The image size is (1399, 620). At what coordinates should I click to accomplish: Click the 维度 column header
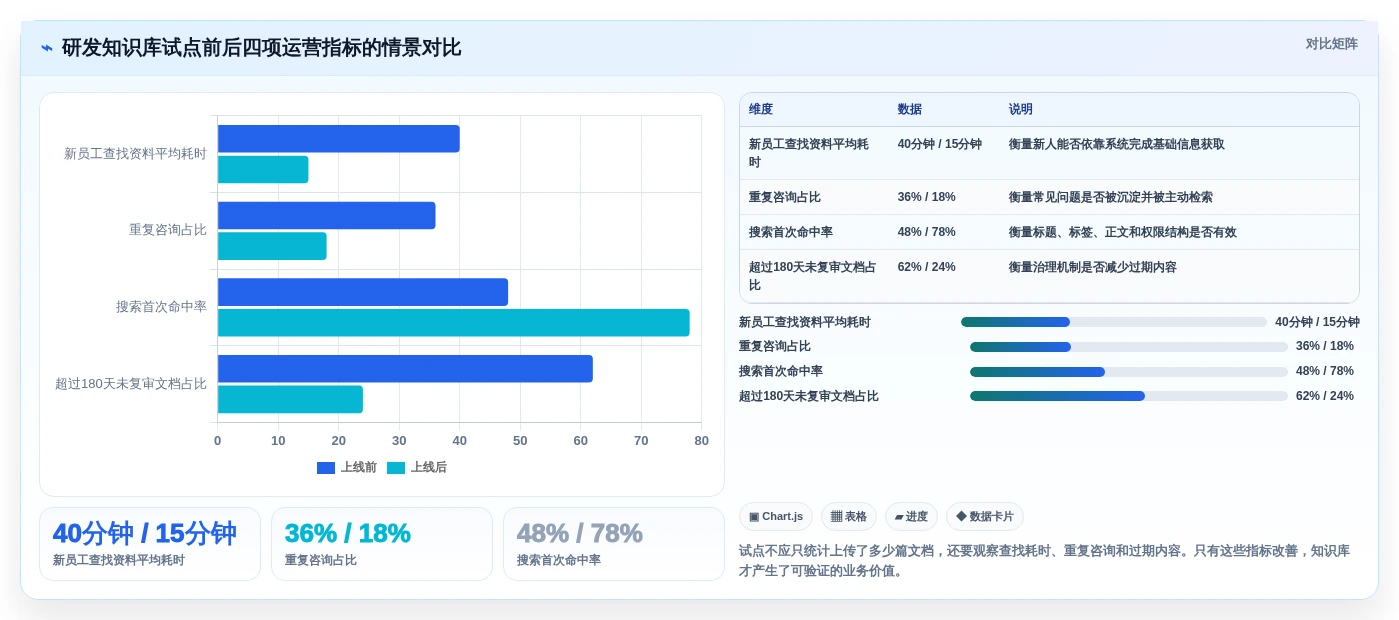(761, 110)
